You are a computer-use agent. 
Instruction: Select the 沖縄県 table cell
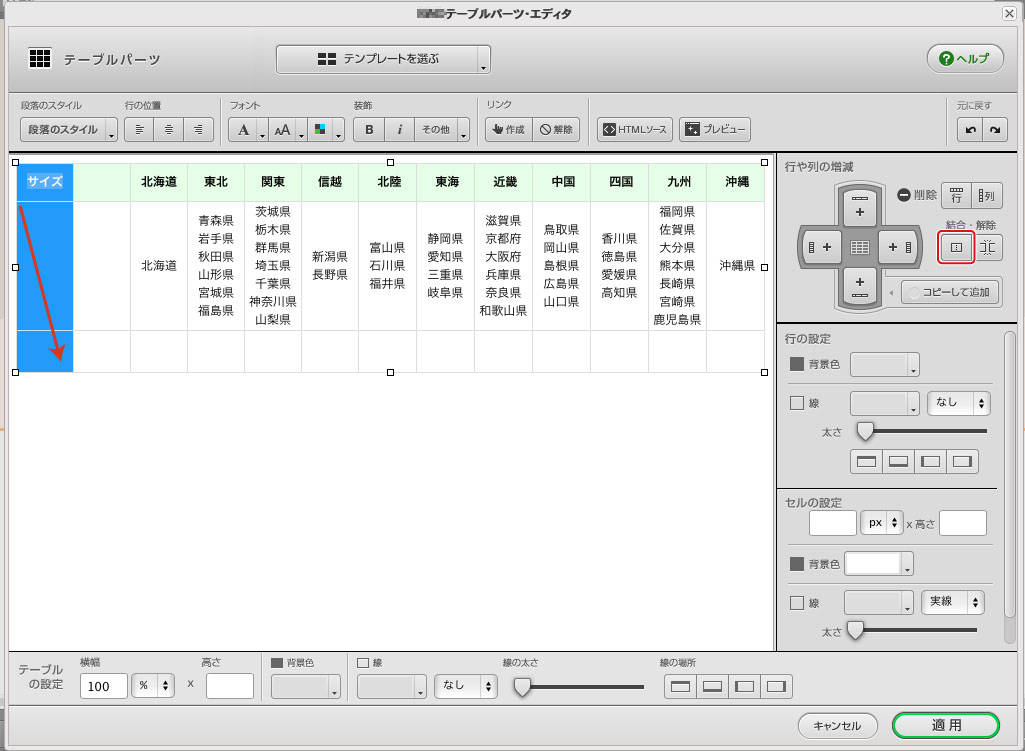(736, 265)
